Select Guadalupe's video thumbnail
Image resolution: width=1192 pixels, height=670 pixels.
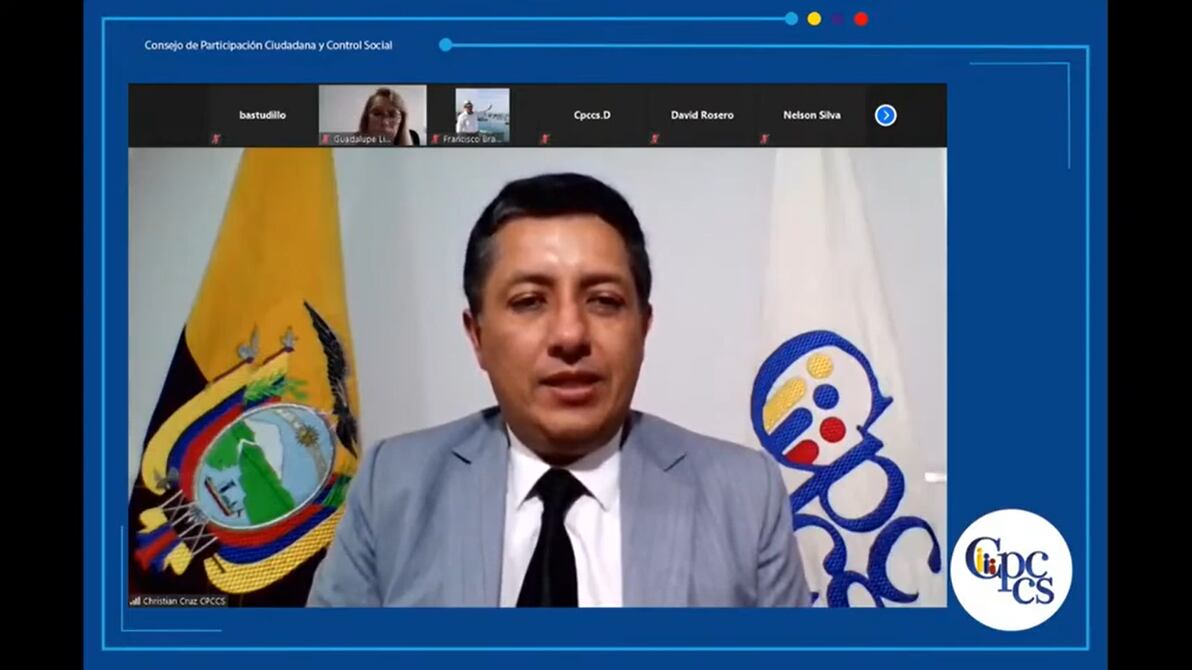click(372, 113)
